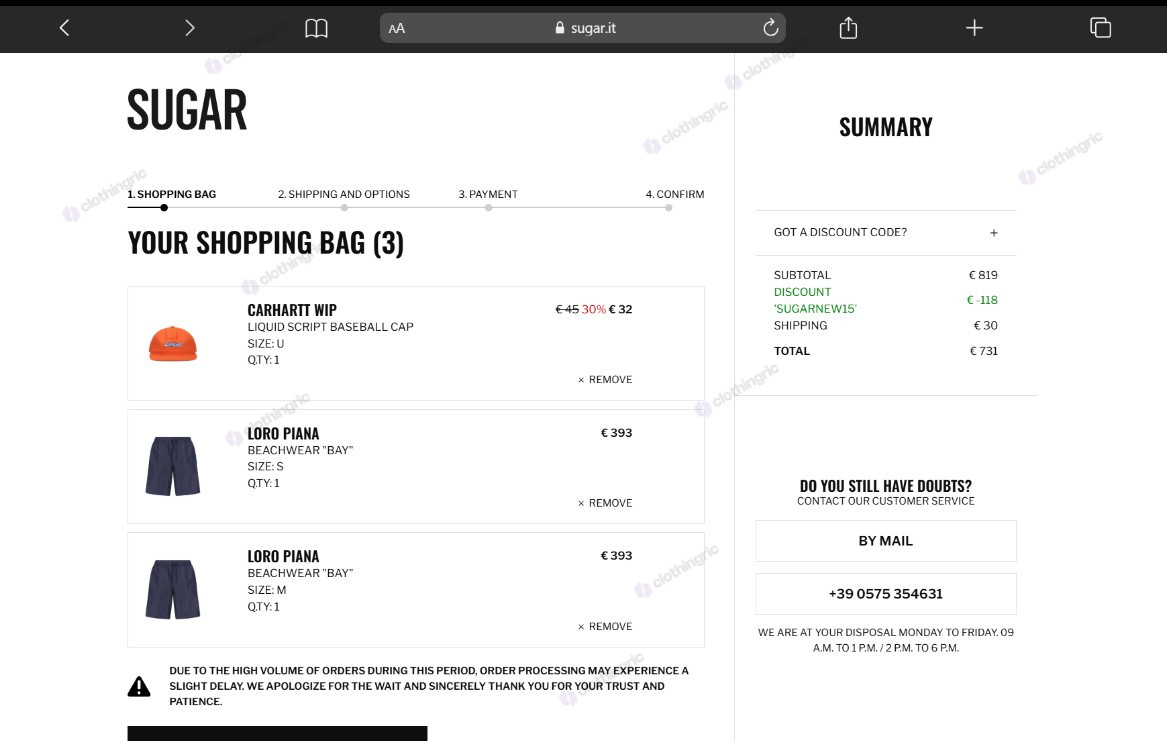
Task: Click the subtotal amount € 819
Action: (983, 275)
